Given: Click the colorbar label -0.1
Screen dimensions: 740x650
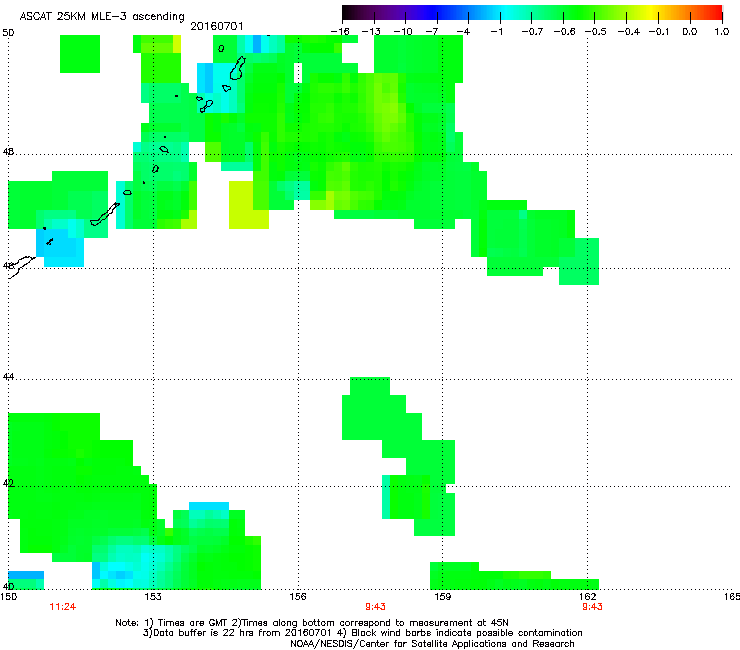Looking at the screenshot, I should (x=659, y=32).
